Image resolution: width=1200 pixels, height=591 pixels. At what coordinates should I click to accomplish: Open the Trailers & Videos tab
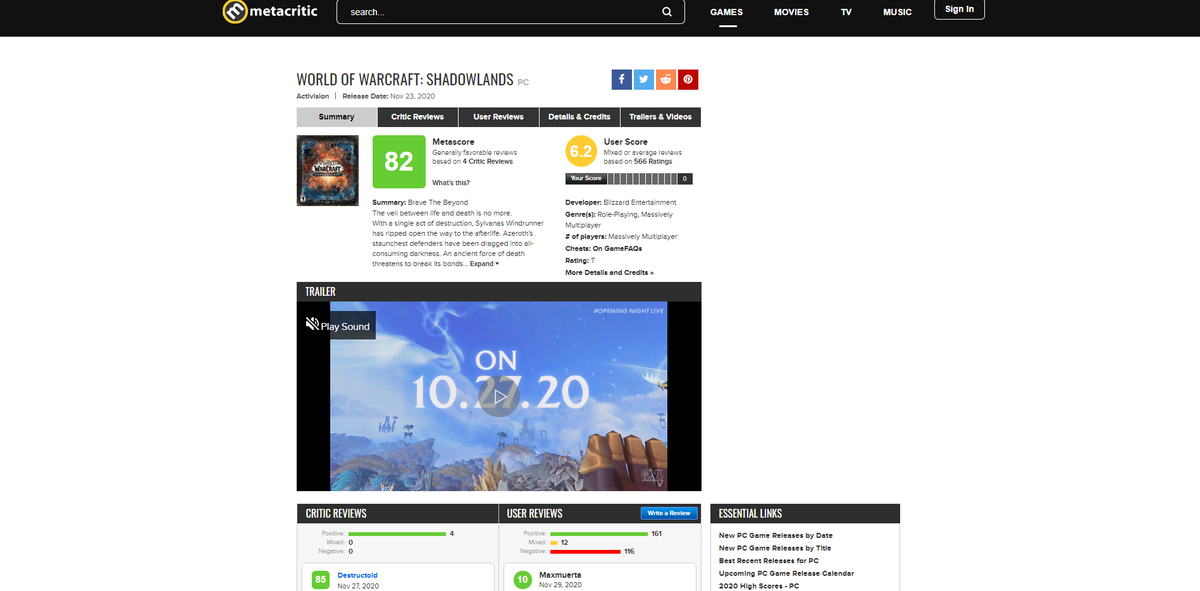pyautogui.click(x=660, y=117)
